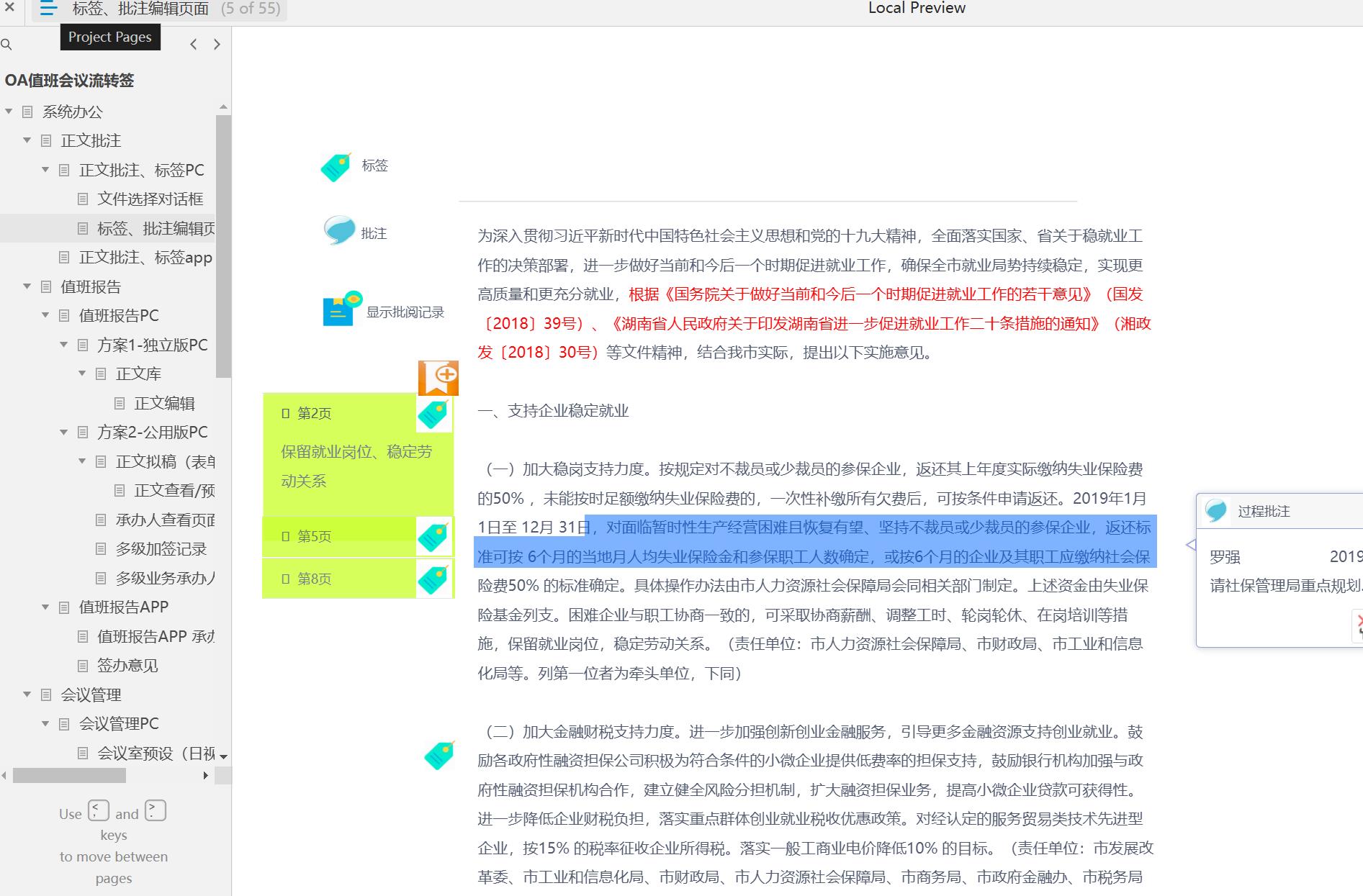This screenshot has height=896, width=1363.
Task: Click the OA值班会议流转签 project title
Action: tap(69, 80)
